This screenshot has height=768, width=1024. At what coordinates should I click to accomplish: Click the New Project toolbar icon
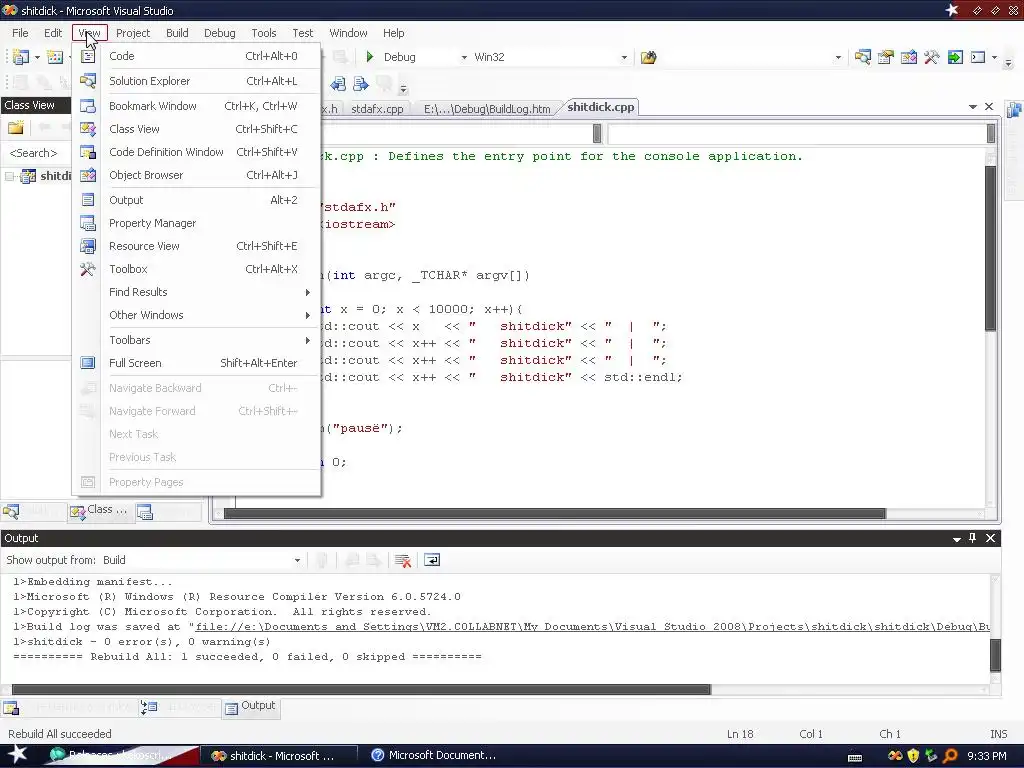pos(20,57)
